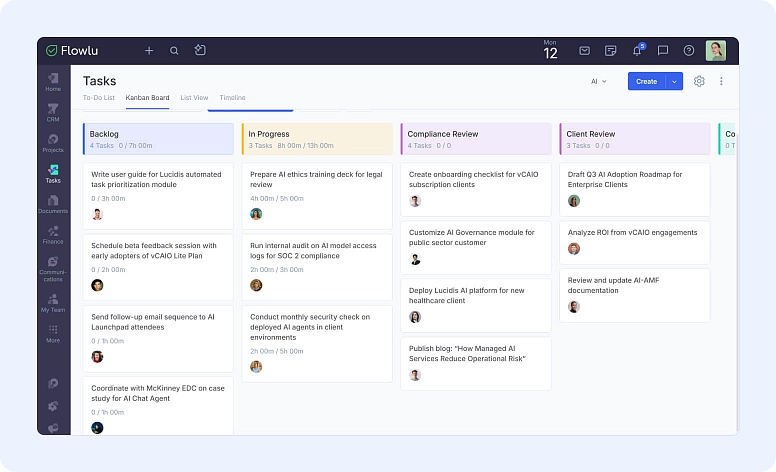Expand the Create button dropdown arrow
This screenshot has width=776, height=472.
tap(674, 81)
